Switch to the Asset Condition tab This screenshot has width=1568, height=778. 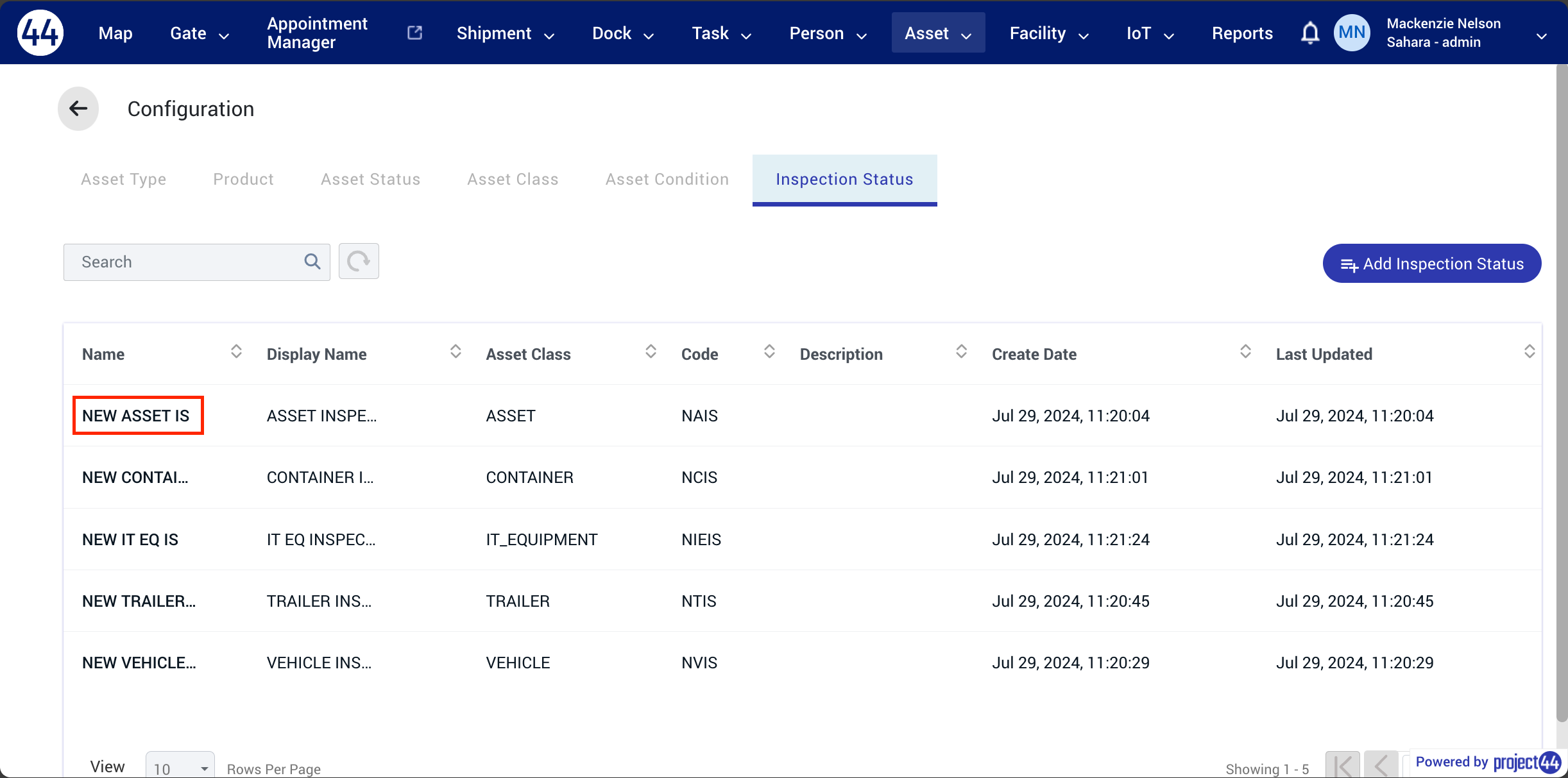(x=667, y=179)
